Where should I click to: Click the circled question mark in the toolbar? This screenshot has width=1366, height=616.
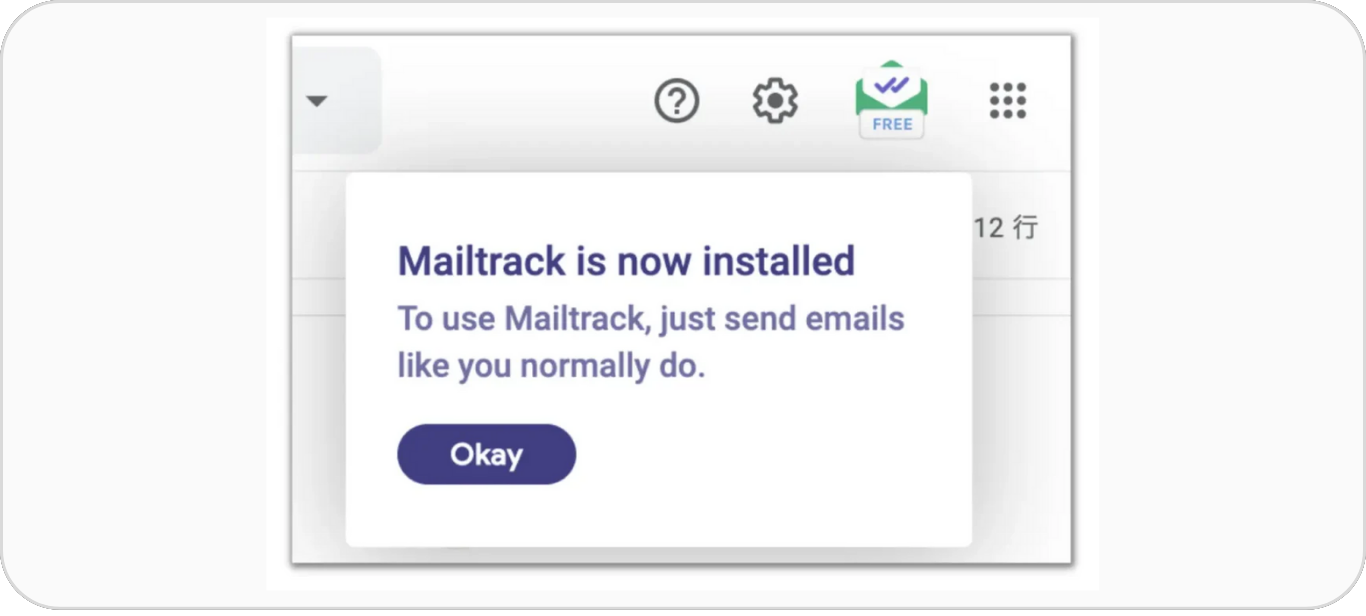click(677, 100)
